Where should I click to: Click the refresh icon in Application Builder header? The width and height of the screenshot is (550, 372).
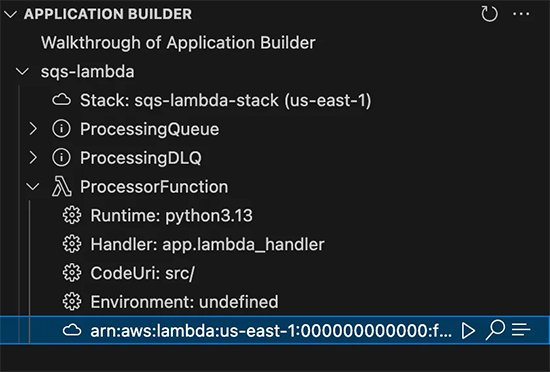[x=489, y=14]
